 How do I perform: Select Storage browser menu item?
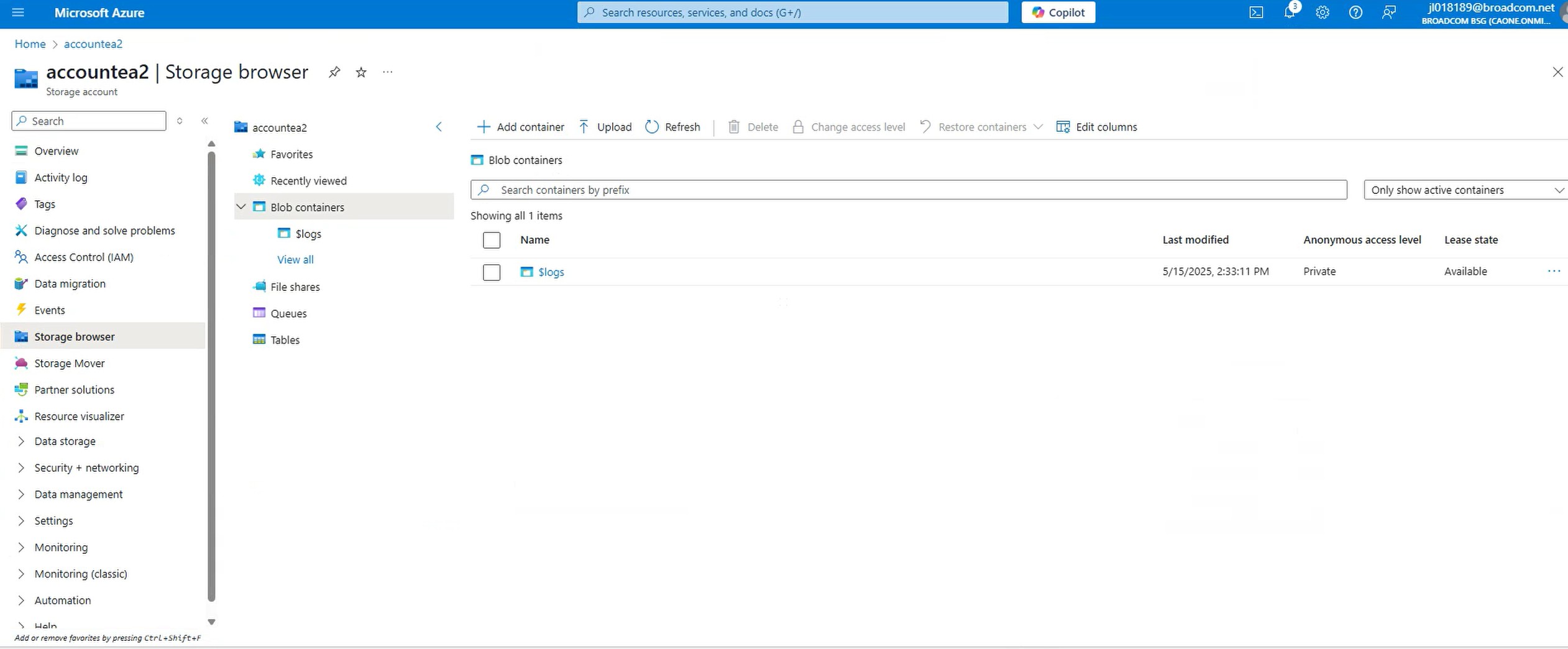pyautogui.click(x=103, y=336)
